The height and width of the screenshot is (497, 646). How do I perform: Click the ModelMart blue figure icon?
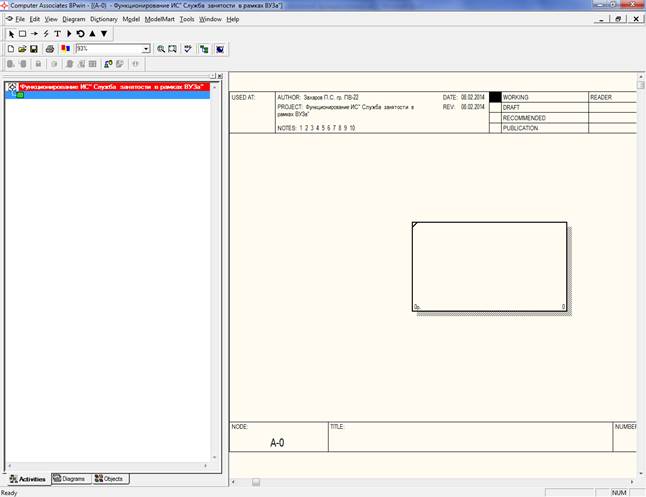click(x=108, y=64)
